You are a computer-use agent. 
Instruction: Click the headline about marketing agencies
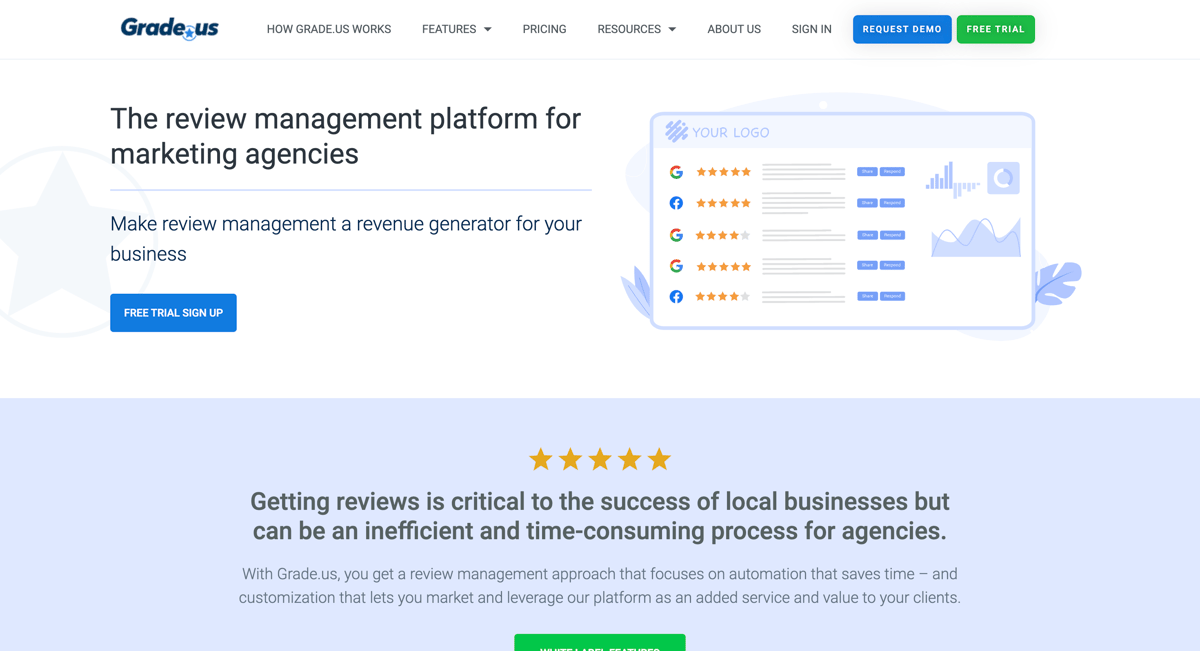click(345, 136)
